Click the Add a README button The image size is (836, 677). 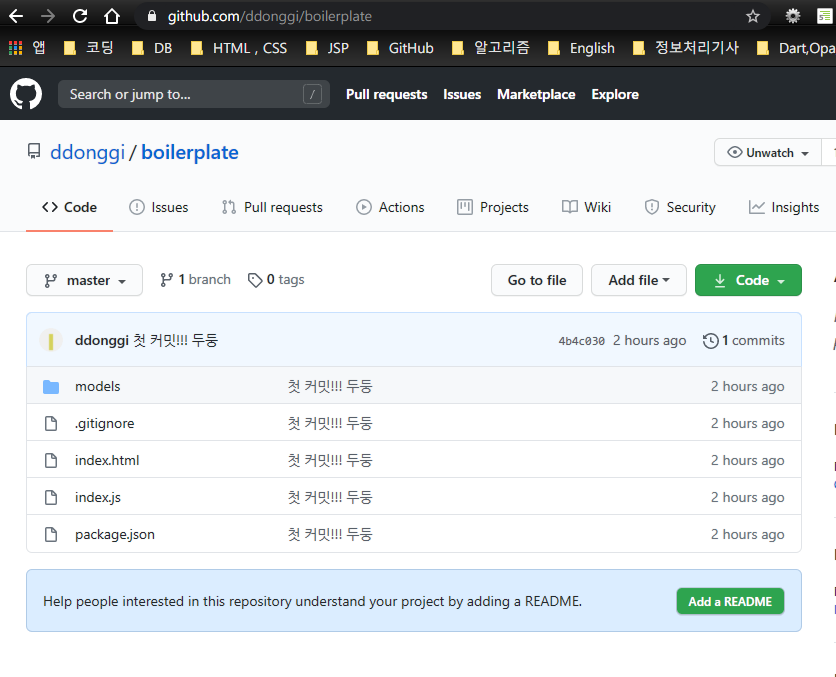click(730, 601)
